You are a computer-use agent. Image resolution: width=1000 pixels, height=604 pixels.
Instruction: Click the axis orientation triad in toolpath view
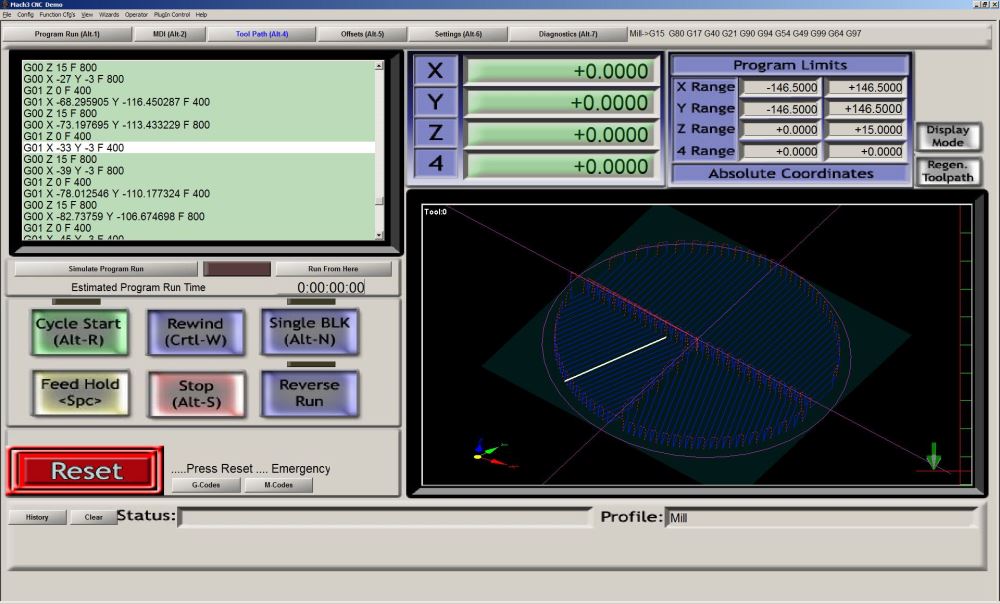[494, 452]
